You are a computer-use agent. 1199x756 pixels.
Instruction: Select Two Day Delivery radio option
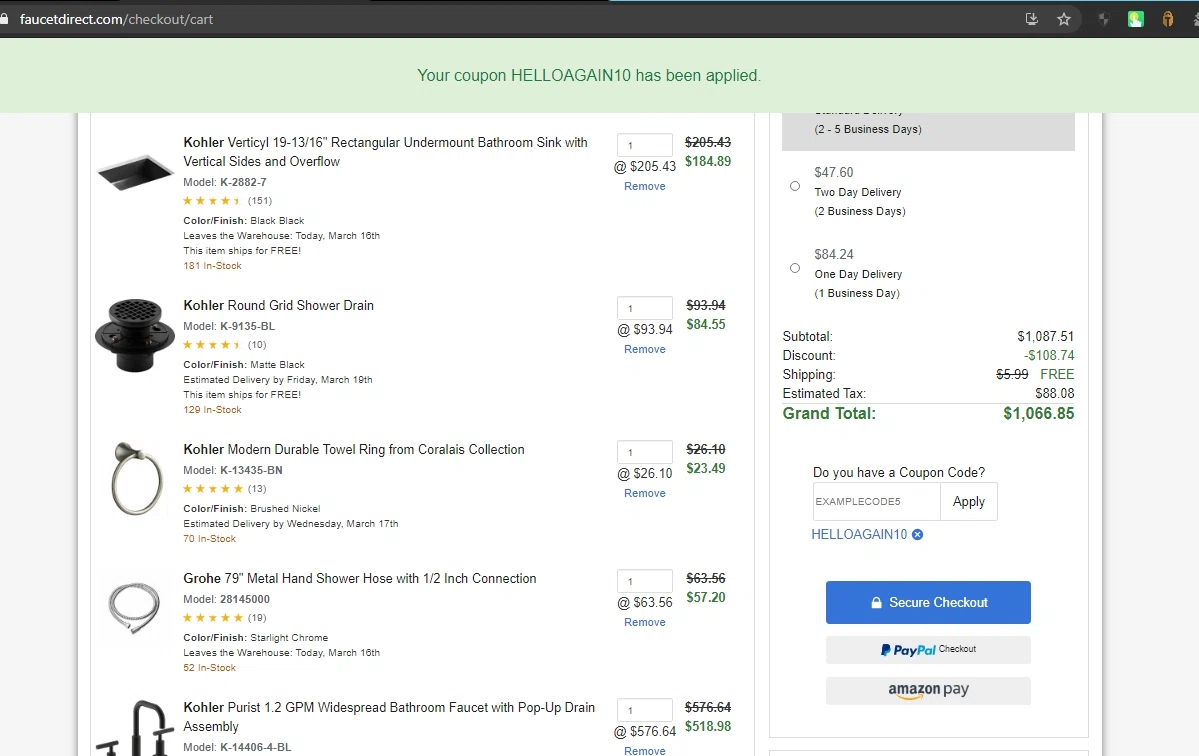(x=795, y=186)
